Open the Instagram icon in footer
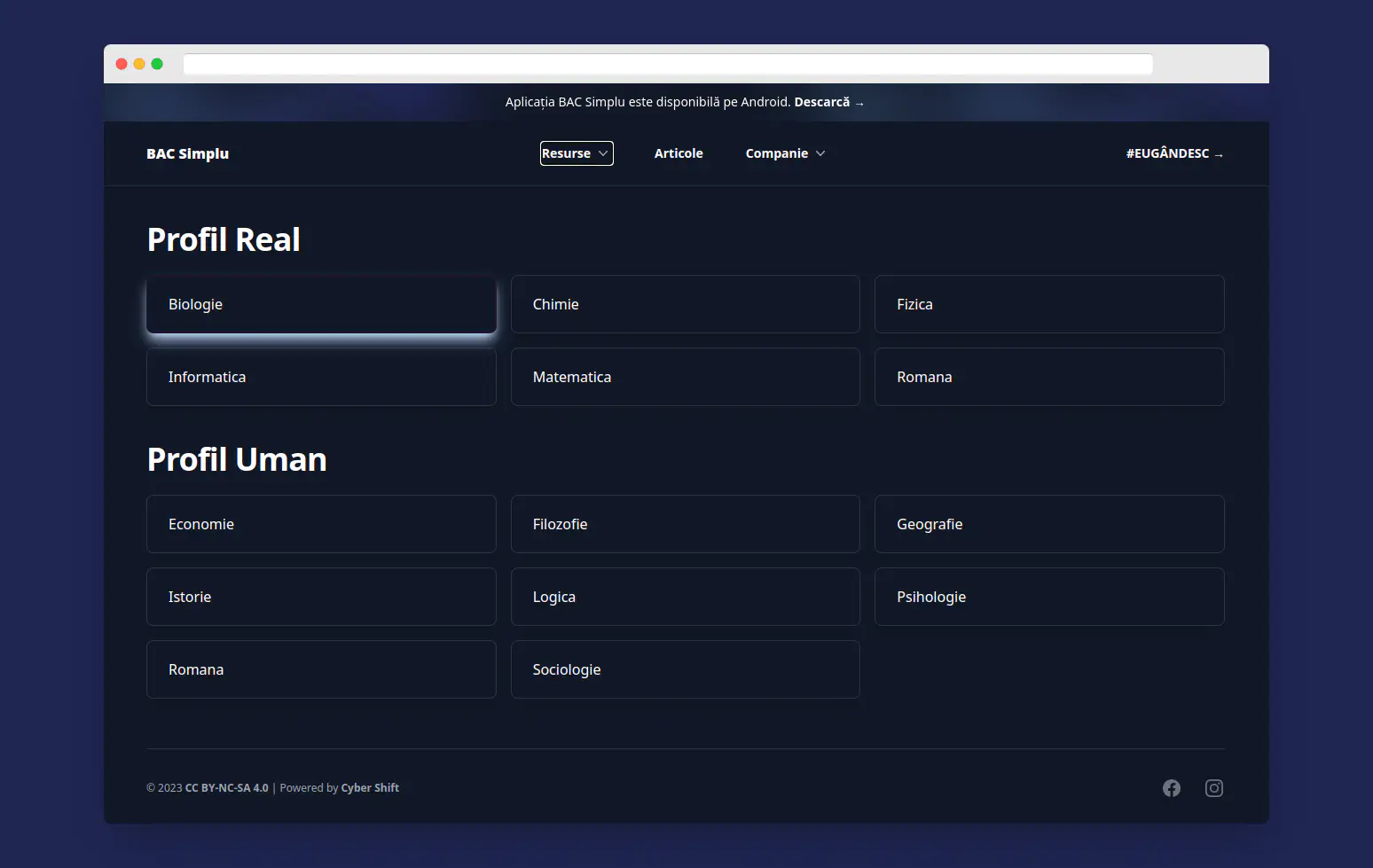The width and height of the screenshot is (1373, 868). coord(1214,787)
